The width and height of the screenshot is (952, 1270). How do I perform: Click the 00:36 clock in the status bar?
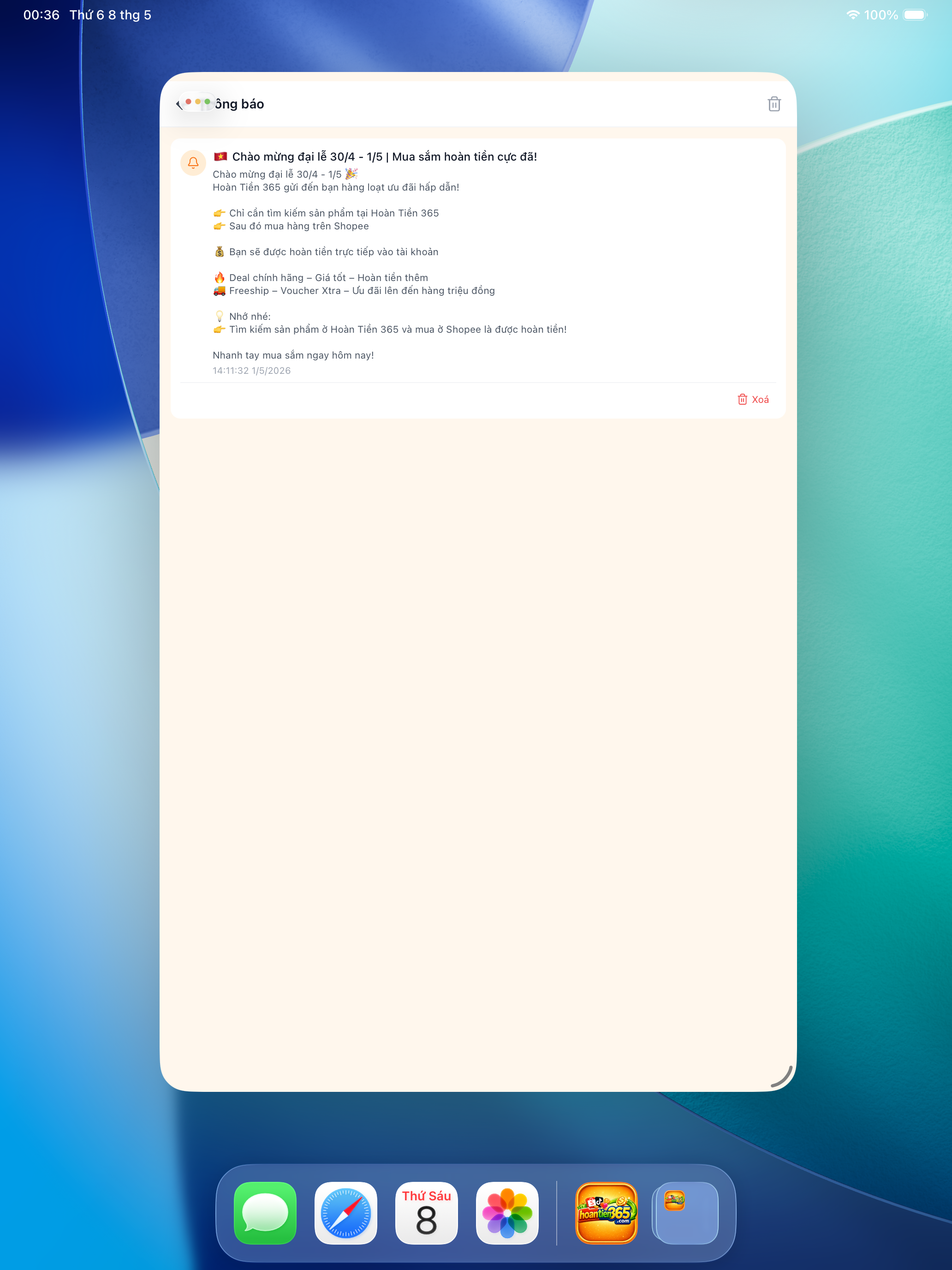click(x=42, y=15)
